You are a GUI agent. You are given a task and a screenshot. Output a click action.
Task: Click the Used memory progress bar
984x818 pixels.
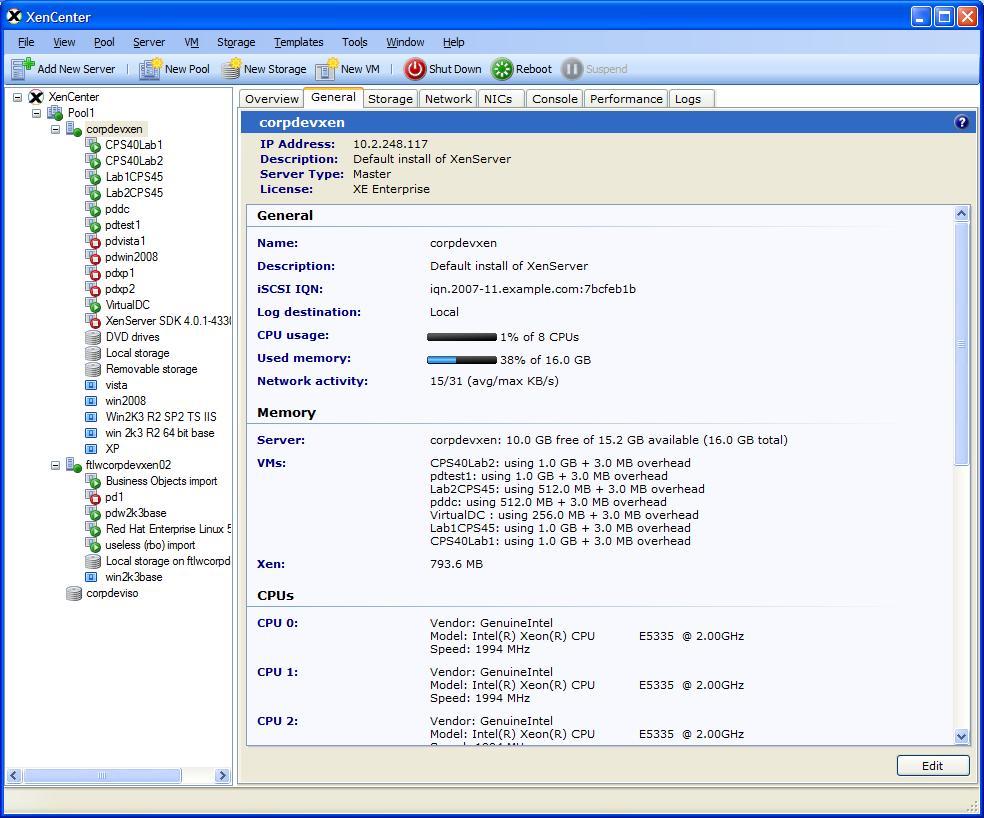tap(461, 359)
